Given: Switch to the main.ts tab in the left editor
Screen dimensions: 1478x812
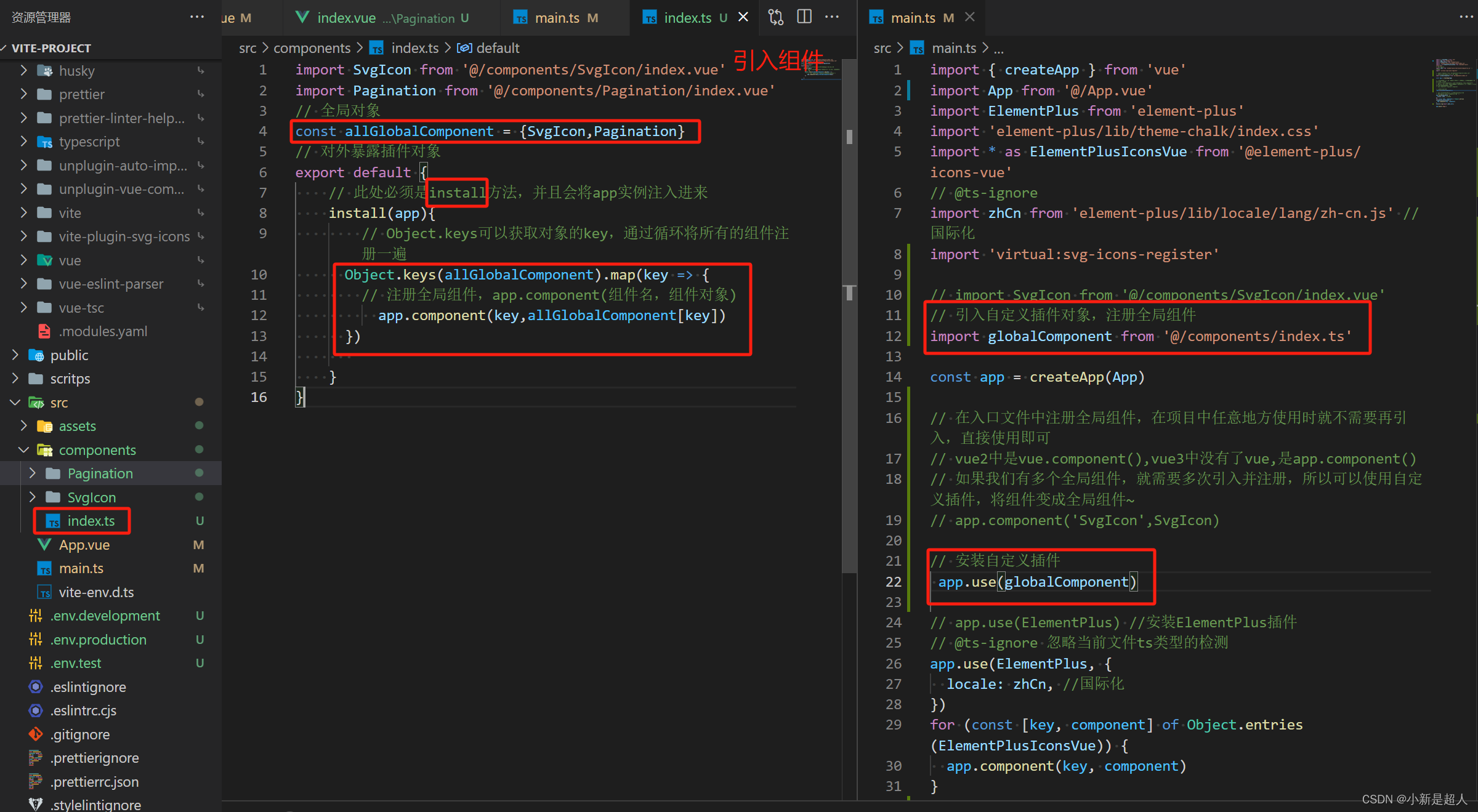Looking at the screenshot, I should (x=557, y=18).
